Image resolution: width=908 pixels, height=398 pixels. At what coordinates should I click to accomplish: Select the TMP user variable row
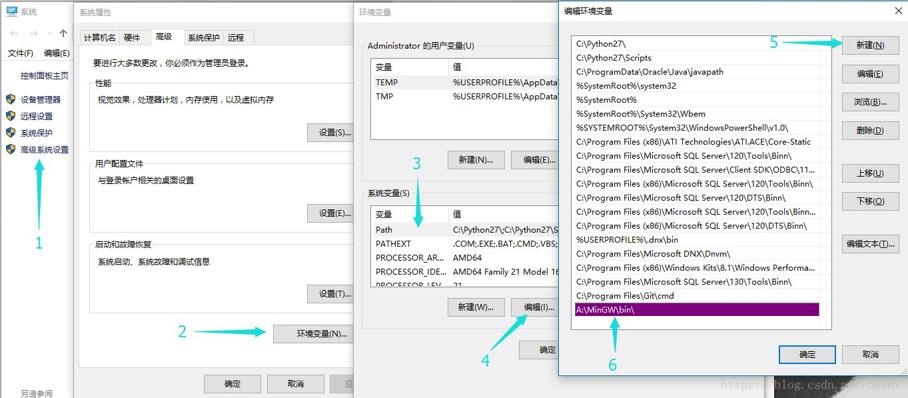tap(464, 96)
